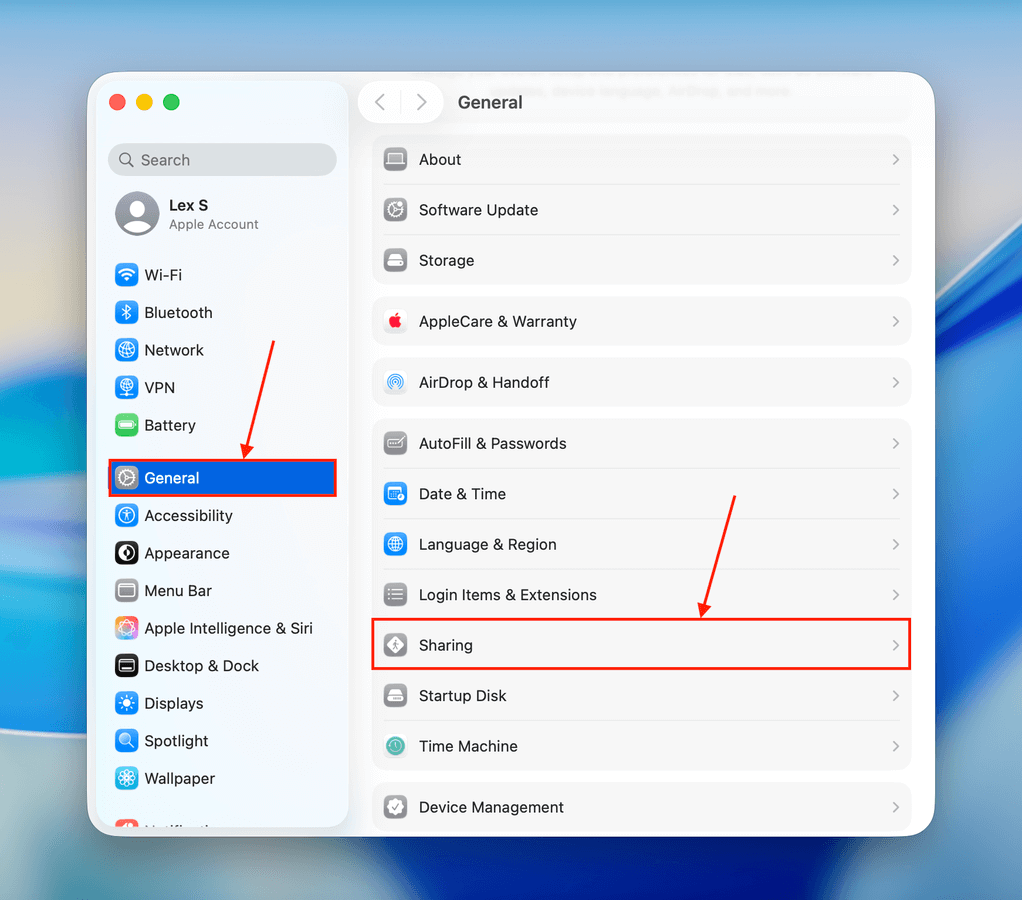
Task: Expand the Storage row chevron
Action: [x=895, y=260]
